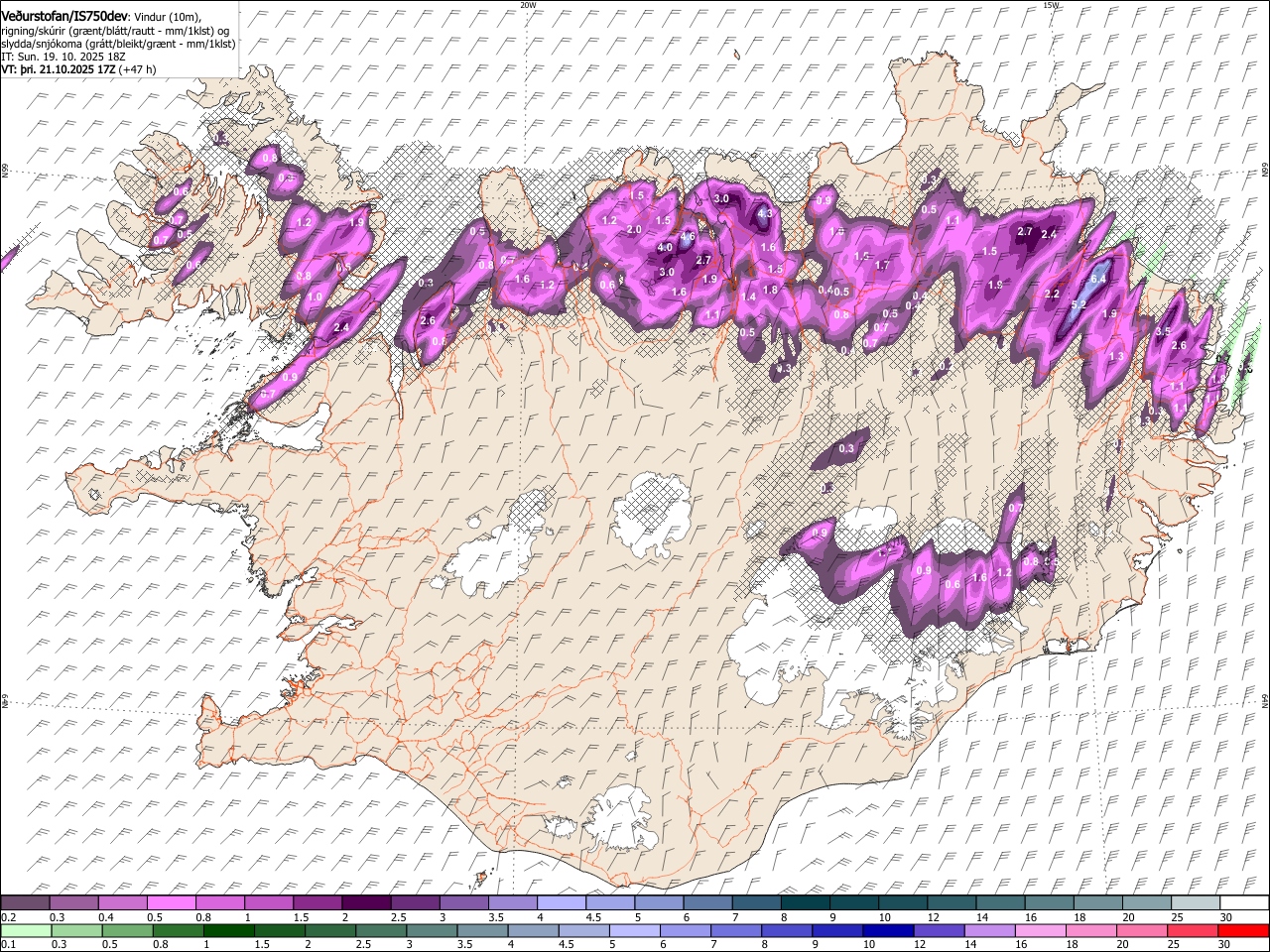Click the 0.2 label in top legend row
This screenshot has height=952, width=1270.
click(x=8, y=917)
